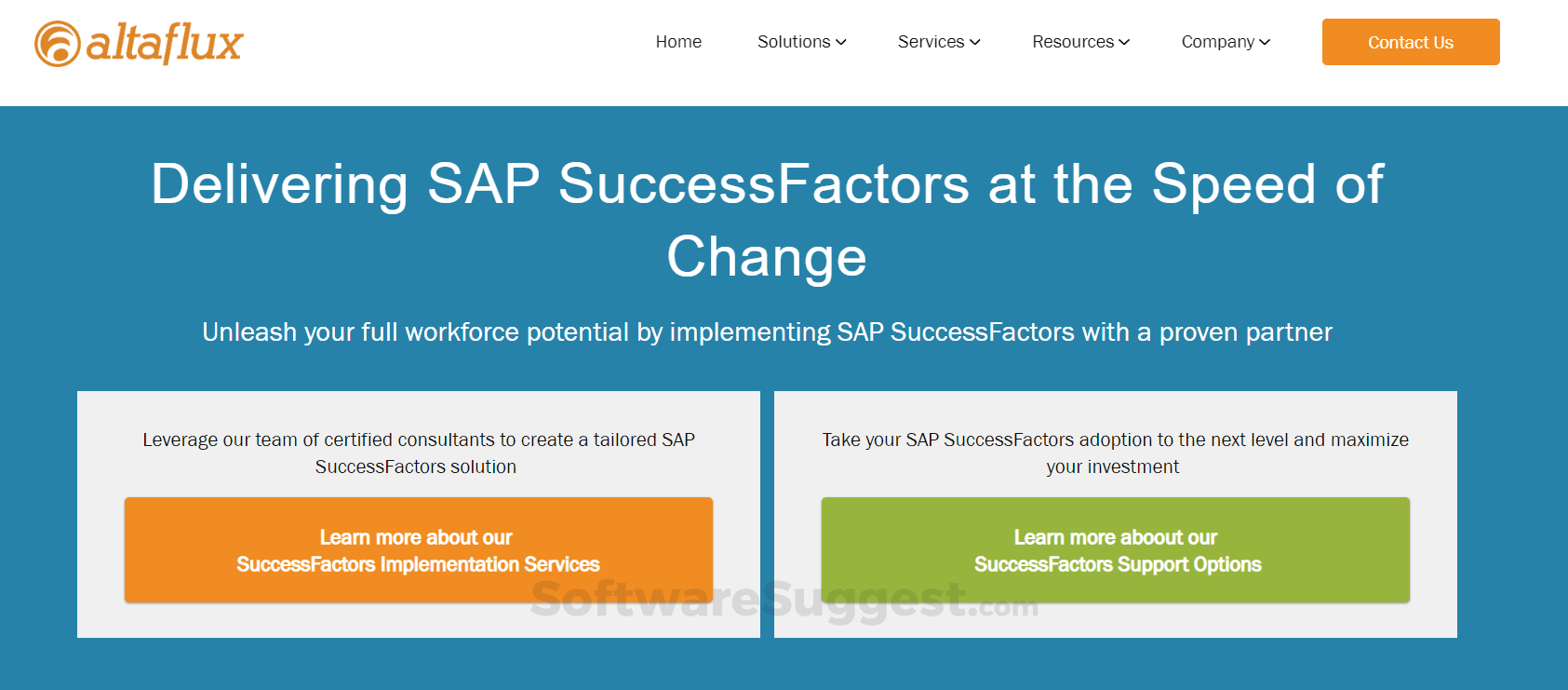
Task: Click the green SuccessFactors Support Options button
Action: (x=1116, y=550)
